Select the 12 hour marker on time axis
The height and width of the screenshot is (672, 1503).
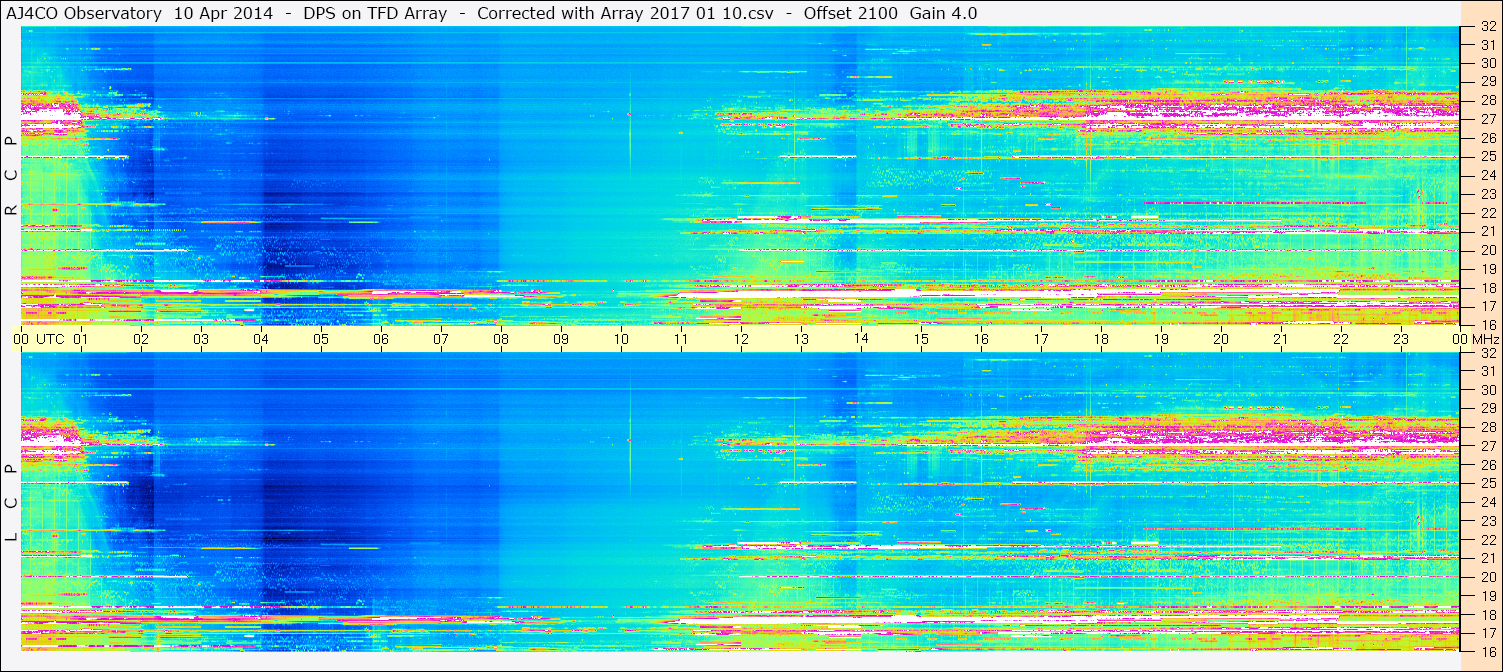(741, 339)
